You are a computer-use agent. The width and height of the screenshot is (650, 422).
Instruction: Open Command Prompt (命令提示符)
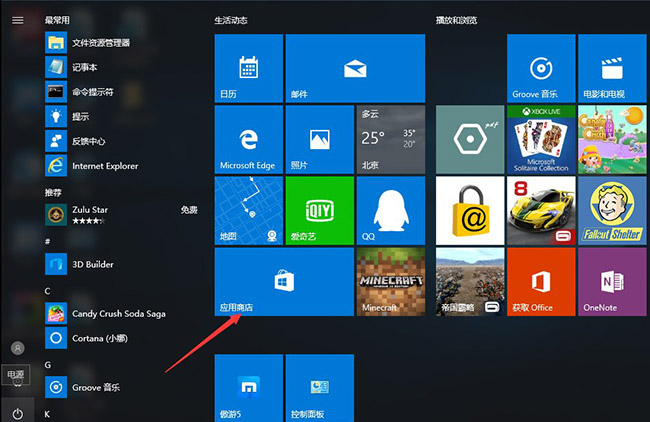tap(80, 92)
